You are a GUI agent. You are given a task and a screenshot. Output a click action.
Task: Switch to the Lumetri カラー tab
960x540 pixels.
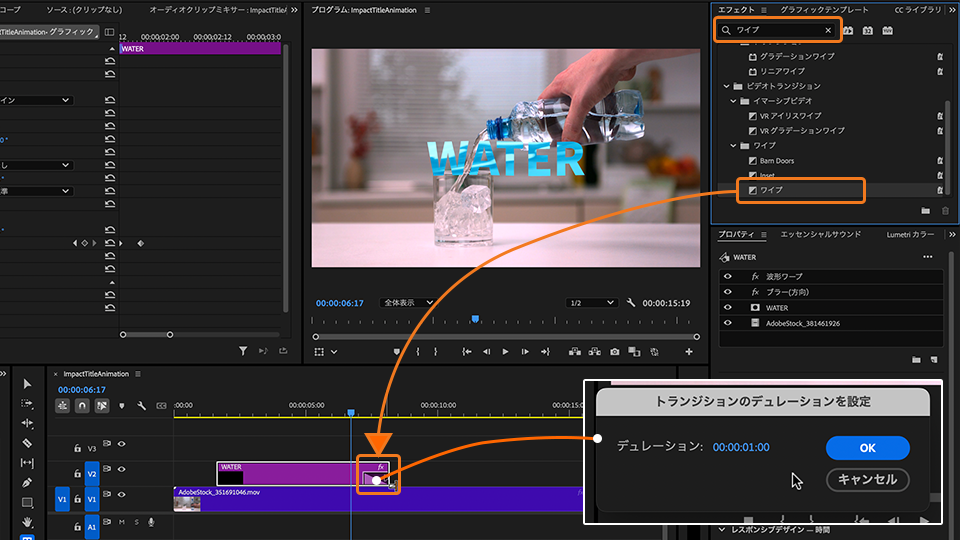(x=910, y=234)
